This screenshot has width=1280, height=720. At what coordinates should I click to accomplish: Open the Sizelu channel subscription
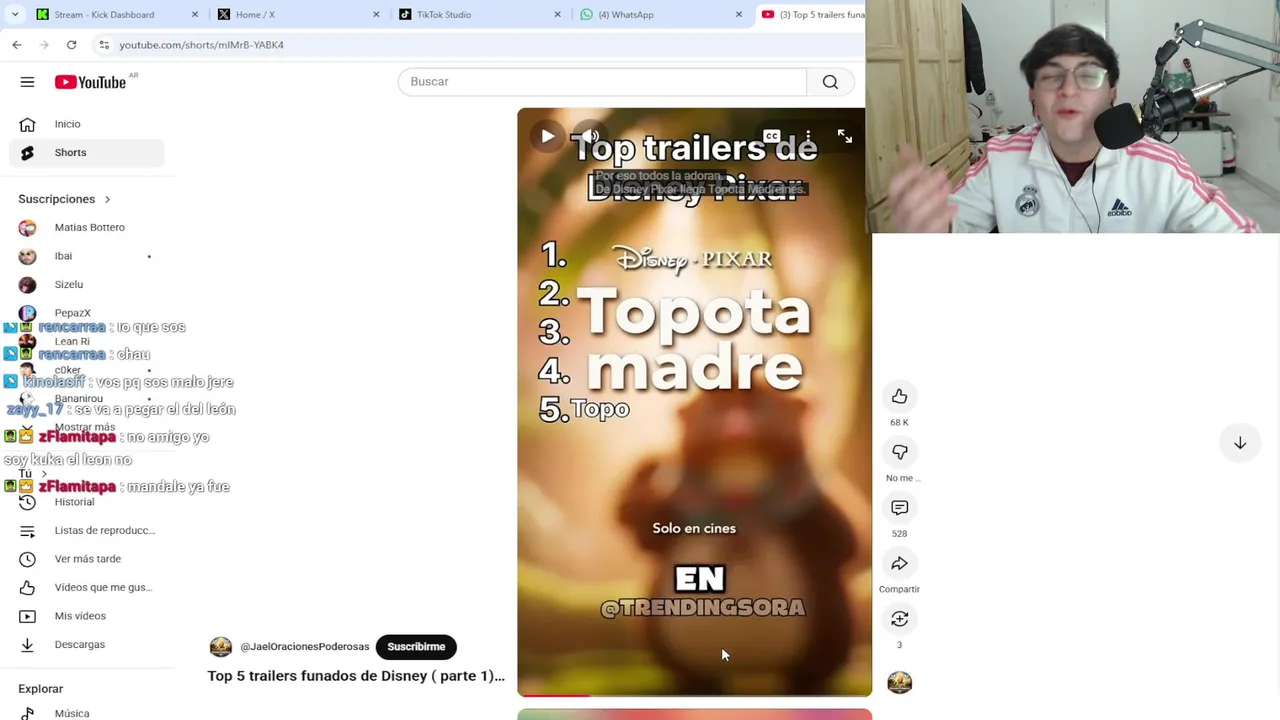tap(87, 284)
